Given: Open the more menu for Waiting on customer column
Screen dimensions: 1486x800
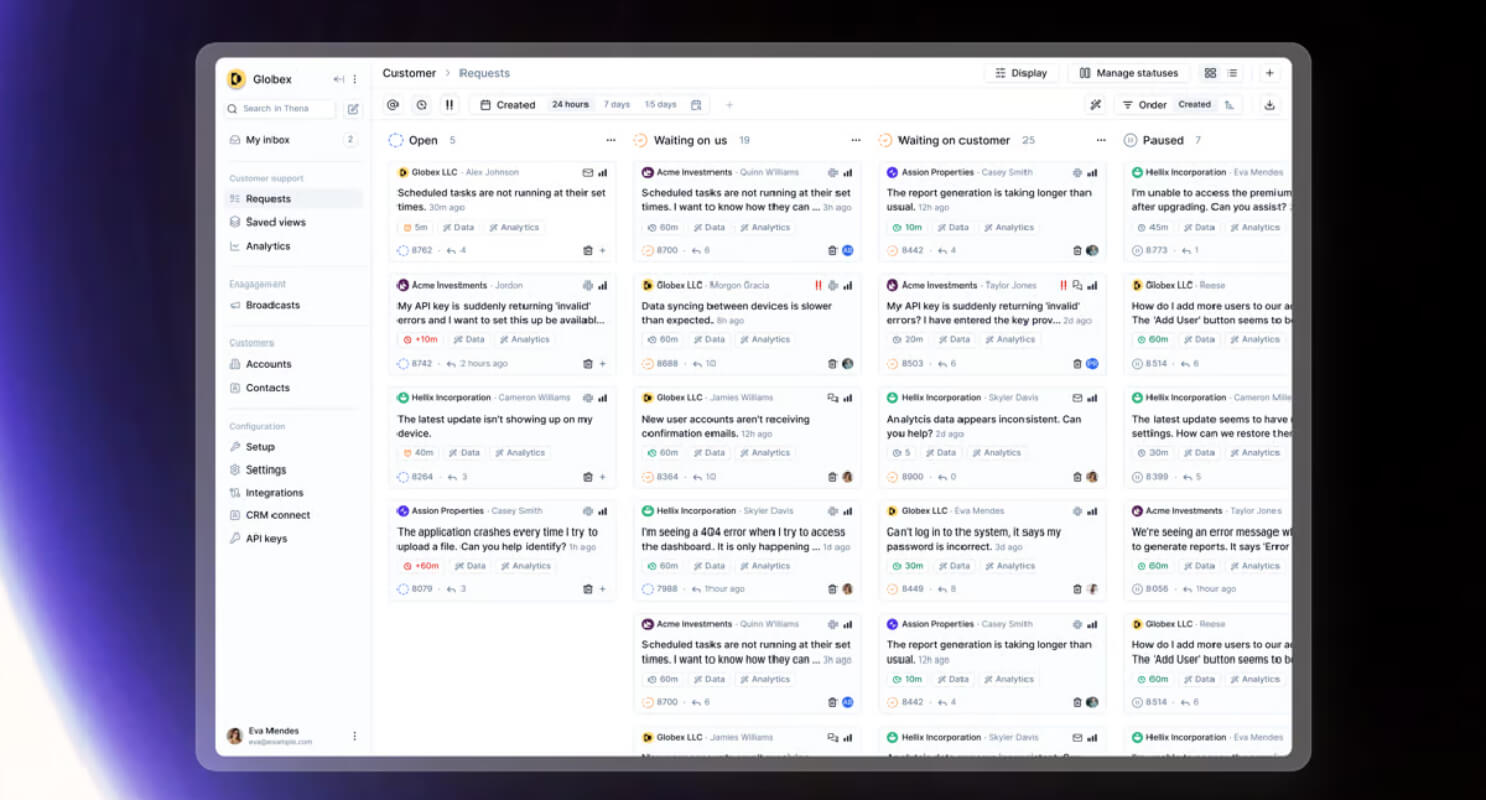Looking at the screenshot, I should coord(1101,140).
